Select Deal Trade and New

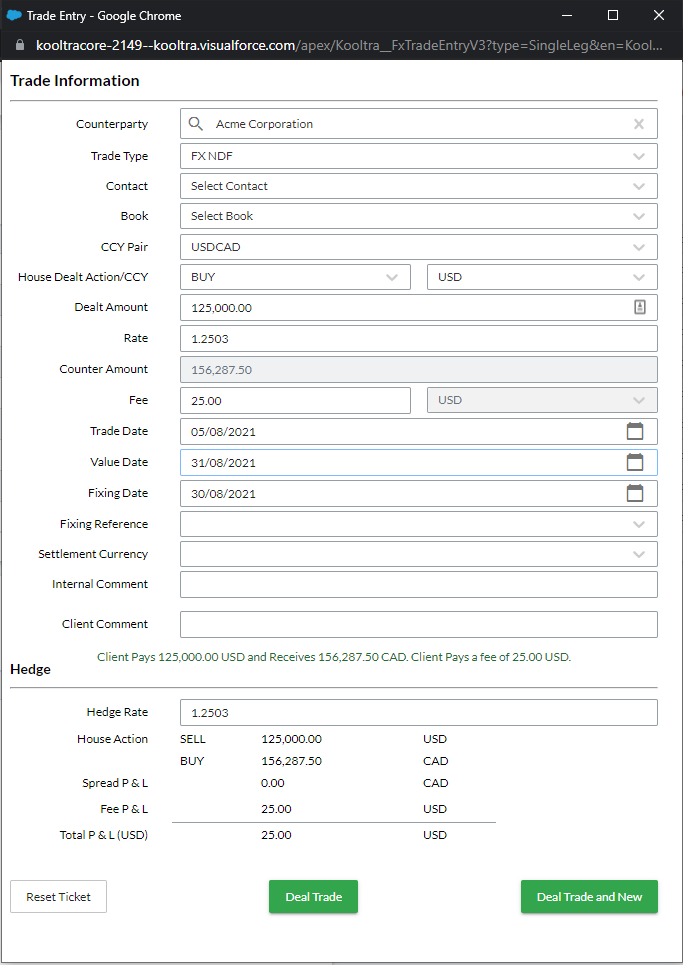[589, 897]
